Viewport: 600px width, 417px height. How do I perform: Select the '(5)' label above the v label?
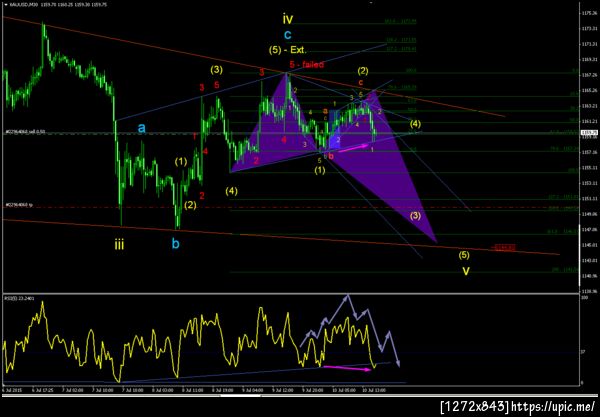(x=464, y=255)
